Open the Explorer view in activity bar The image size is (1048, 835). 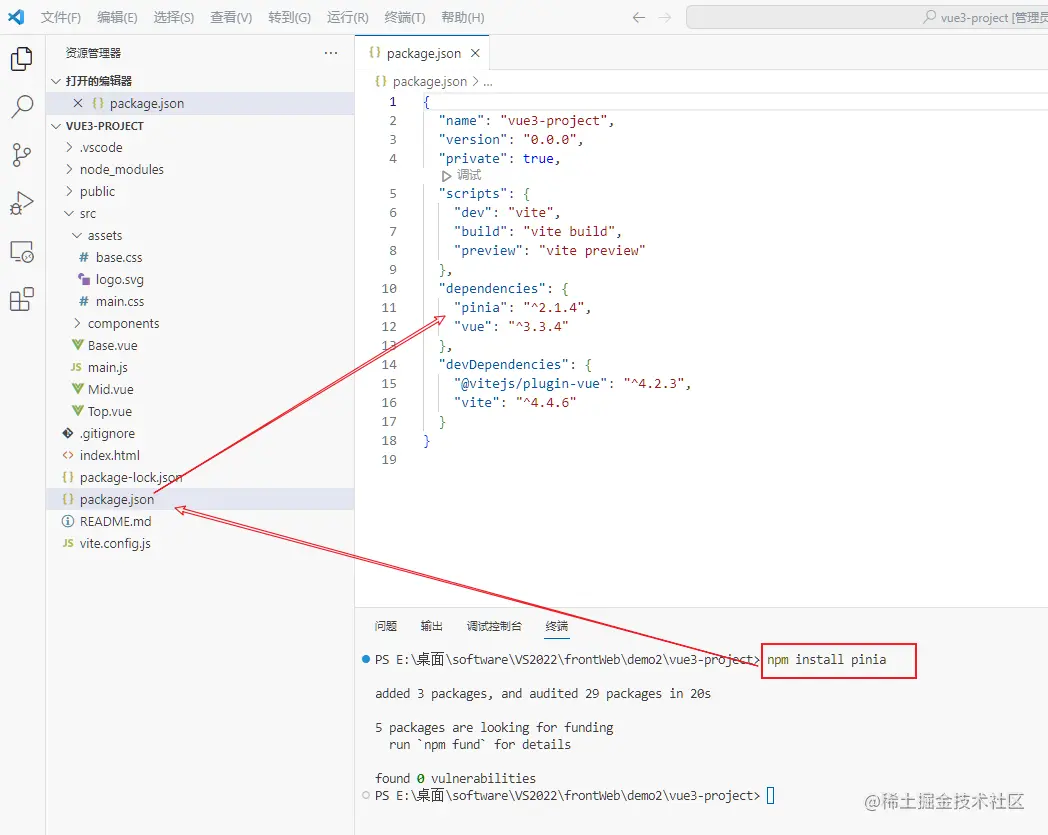21,59
